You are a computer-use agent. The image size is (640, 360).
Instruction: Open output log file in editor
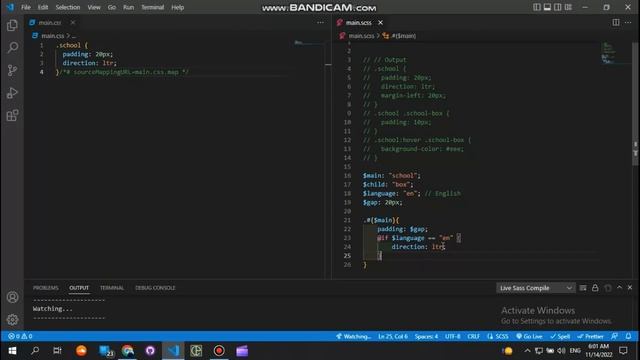click(608, 288)
